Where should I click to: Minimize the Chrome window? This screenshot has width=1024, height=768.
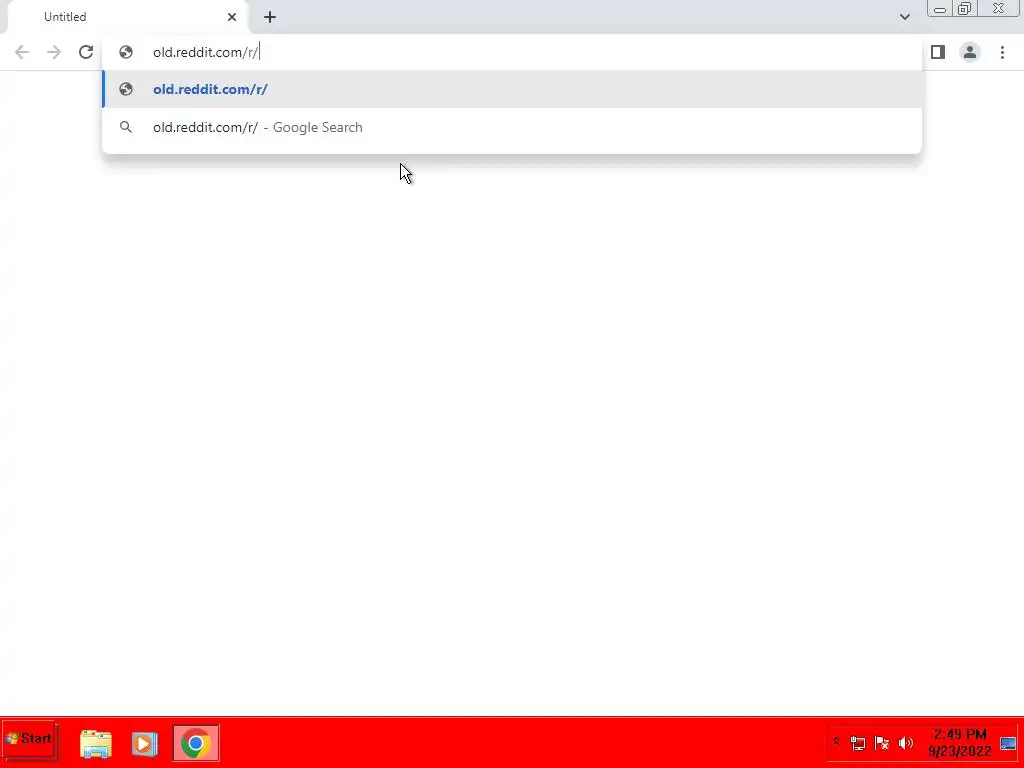(940, 9)
